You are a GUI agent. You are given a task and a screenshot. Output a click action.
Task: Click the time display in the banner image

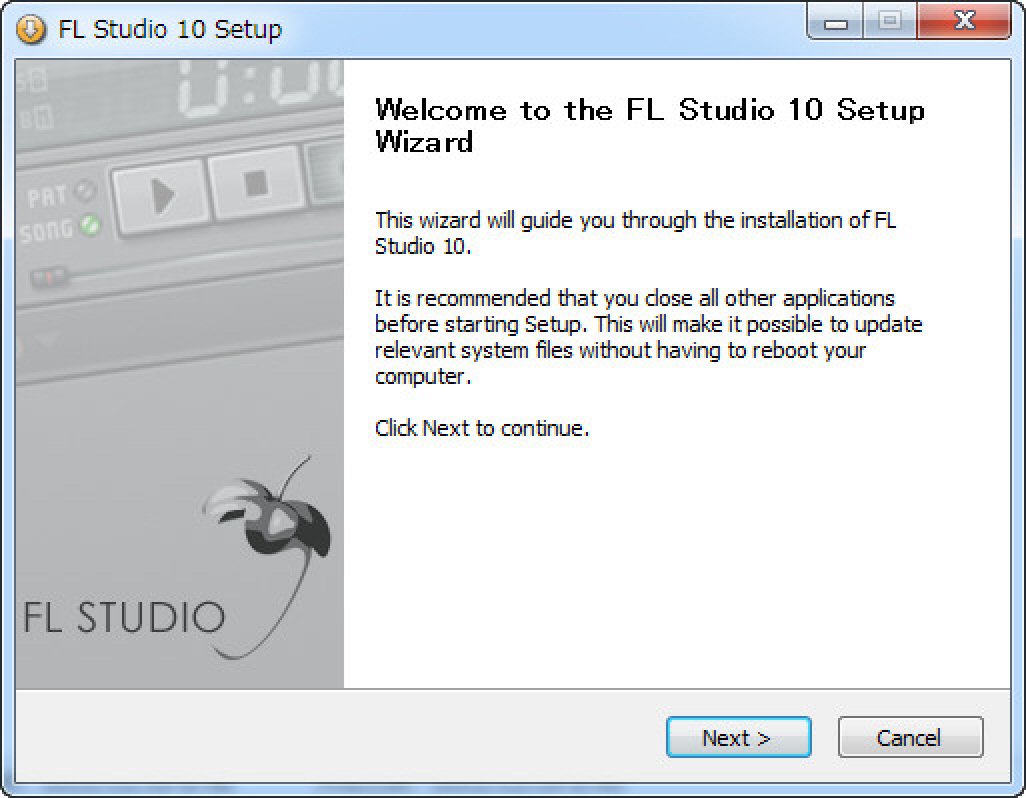click(260, 88)
